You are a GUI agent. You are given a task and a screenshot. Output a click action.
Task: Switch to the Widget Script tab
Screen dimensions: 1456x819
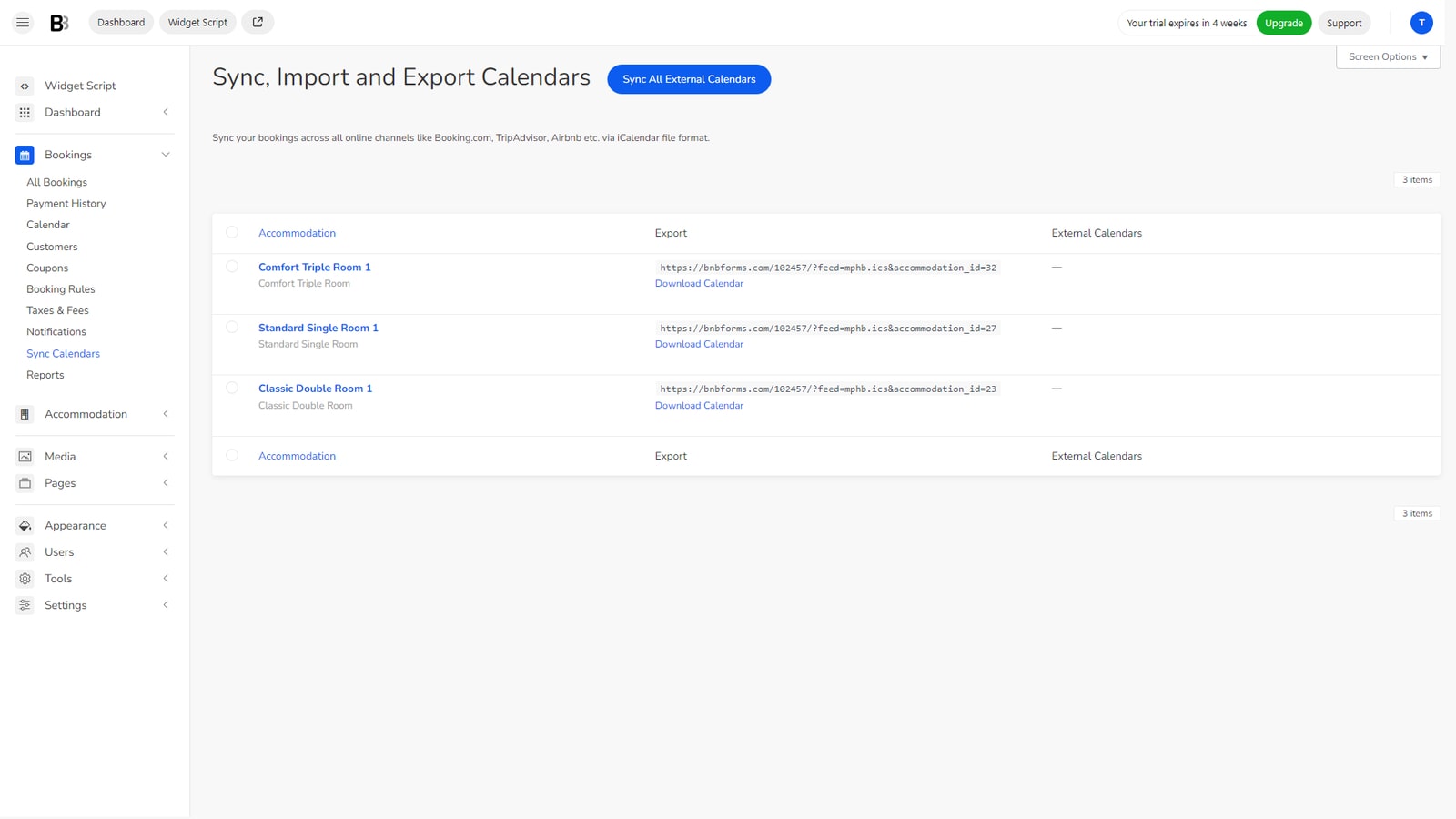click(197, 22)
